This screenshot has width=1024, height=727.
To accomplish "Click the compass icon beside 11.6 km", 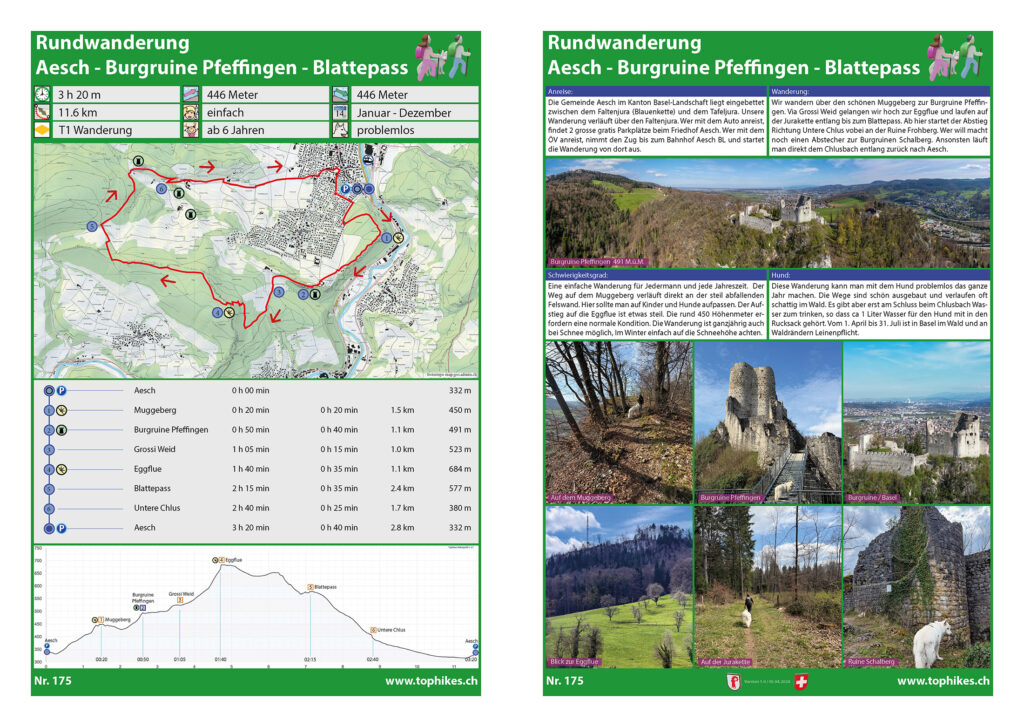I will point(40,114).
